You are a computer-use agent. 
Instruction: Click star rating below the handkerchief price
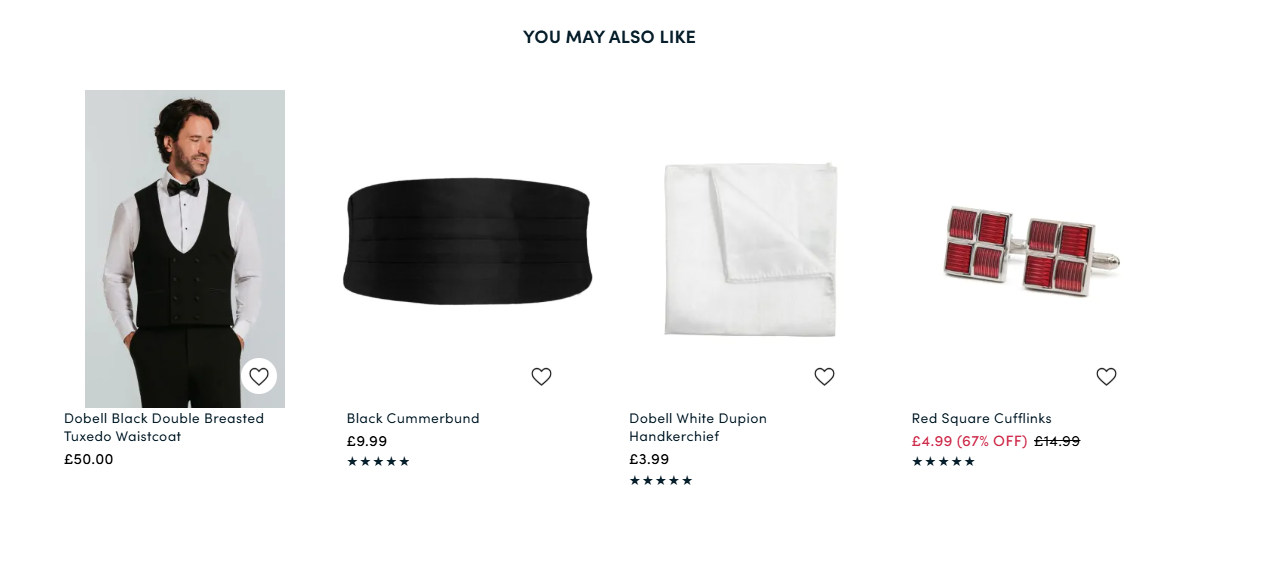point(661,481)
